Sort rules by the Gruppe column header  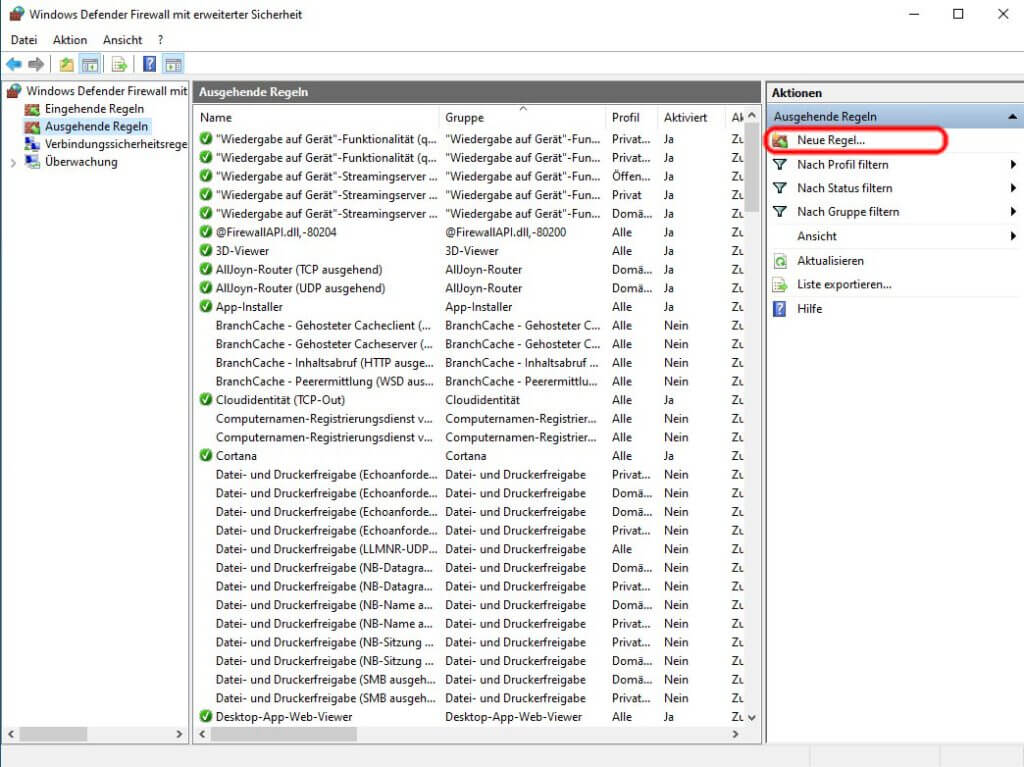(522, 118)
